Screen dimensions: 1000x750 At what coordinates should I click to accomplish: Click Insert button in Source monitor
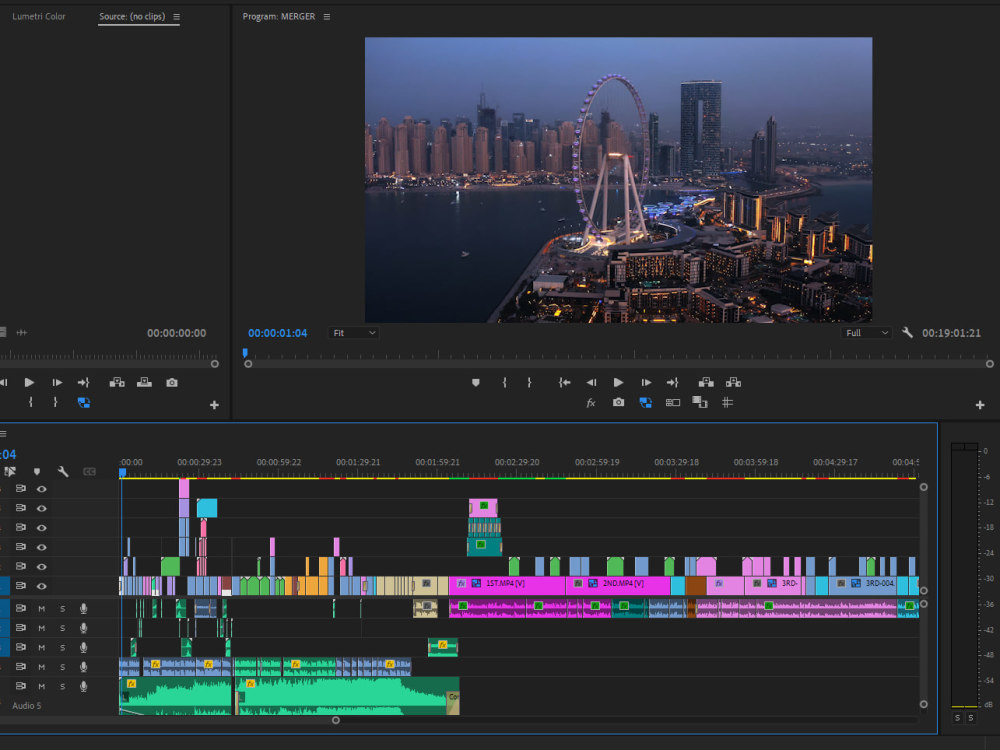pyautogui.click(x=117, y=383)
